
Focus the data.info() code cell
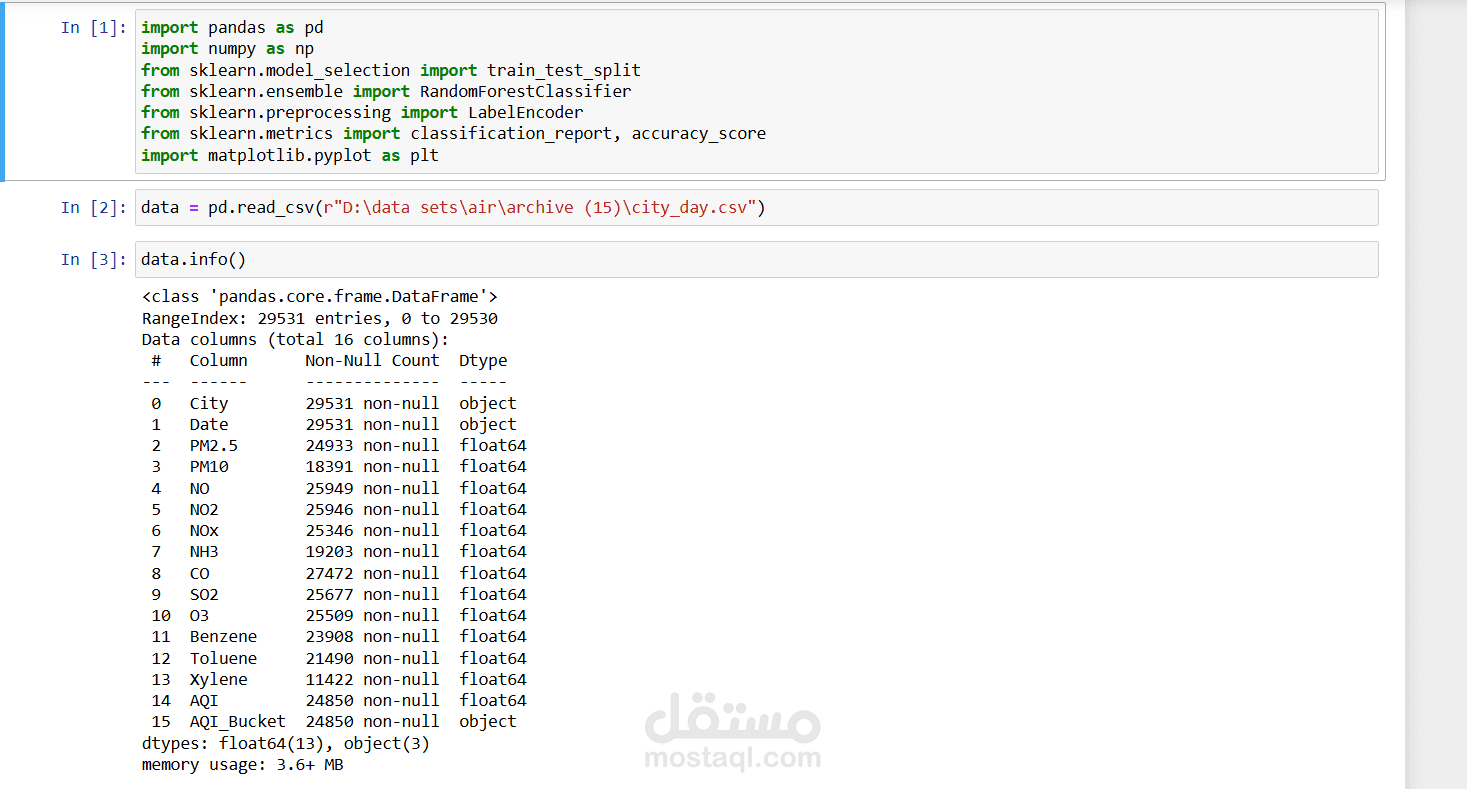(756, 260)
